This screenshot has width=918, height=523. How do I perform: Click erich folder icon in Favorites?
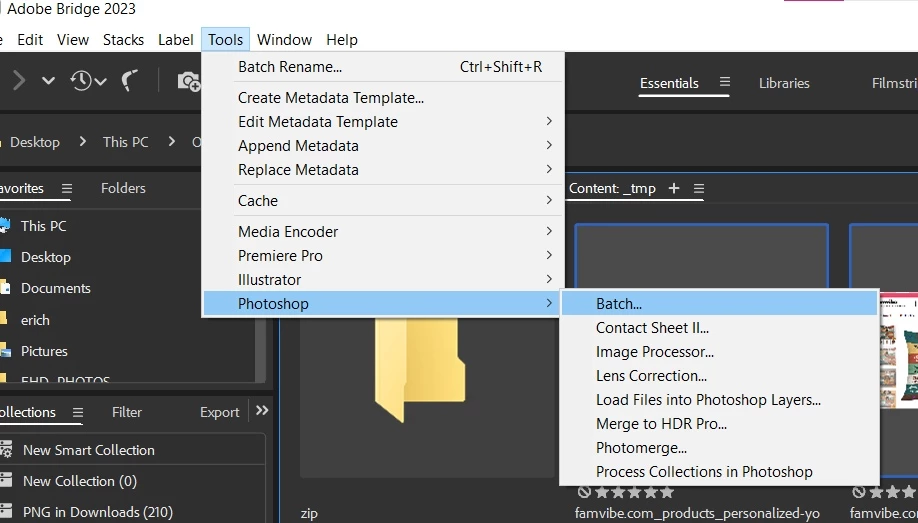click(x=4, y=319)
